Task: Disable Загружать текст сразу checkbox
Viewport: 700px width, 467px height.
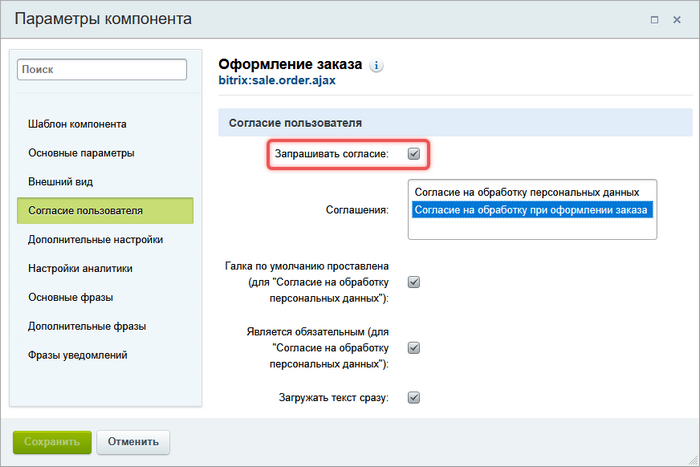Action: point(413,397)
